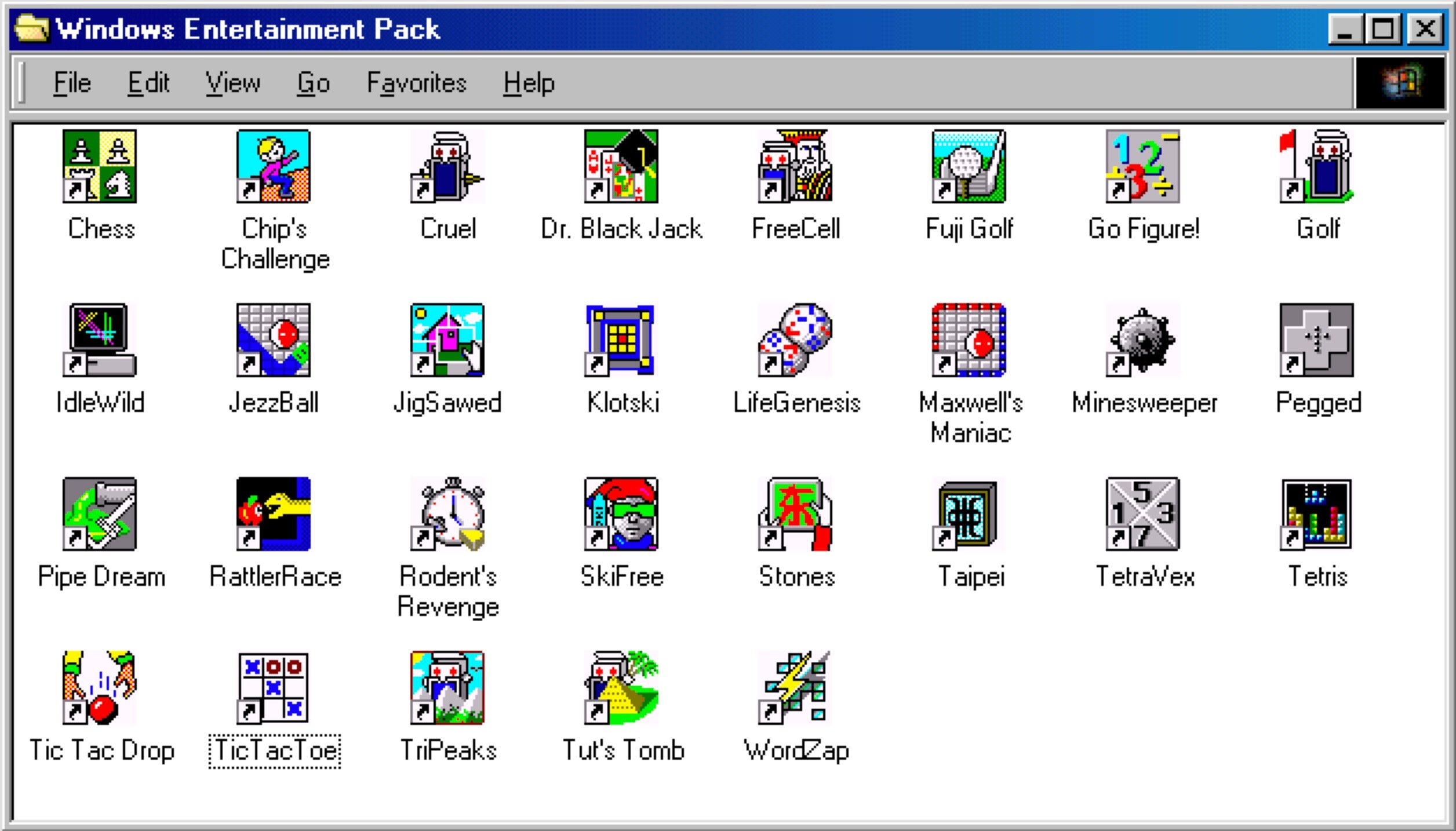This screenshot has height=831, width=1456.
Task: Open Tut's Tomb solitaire
Action: (623, 691)
